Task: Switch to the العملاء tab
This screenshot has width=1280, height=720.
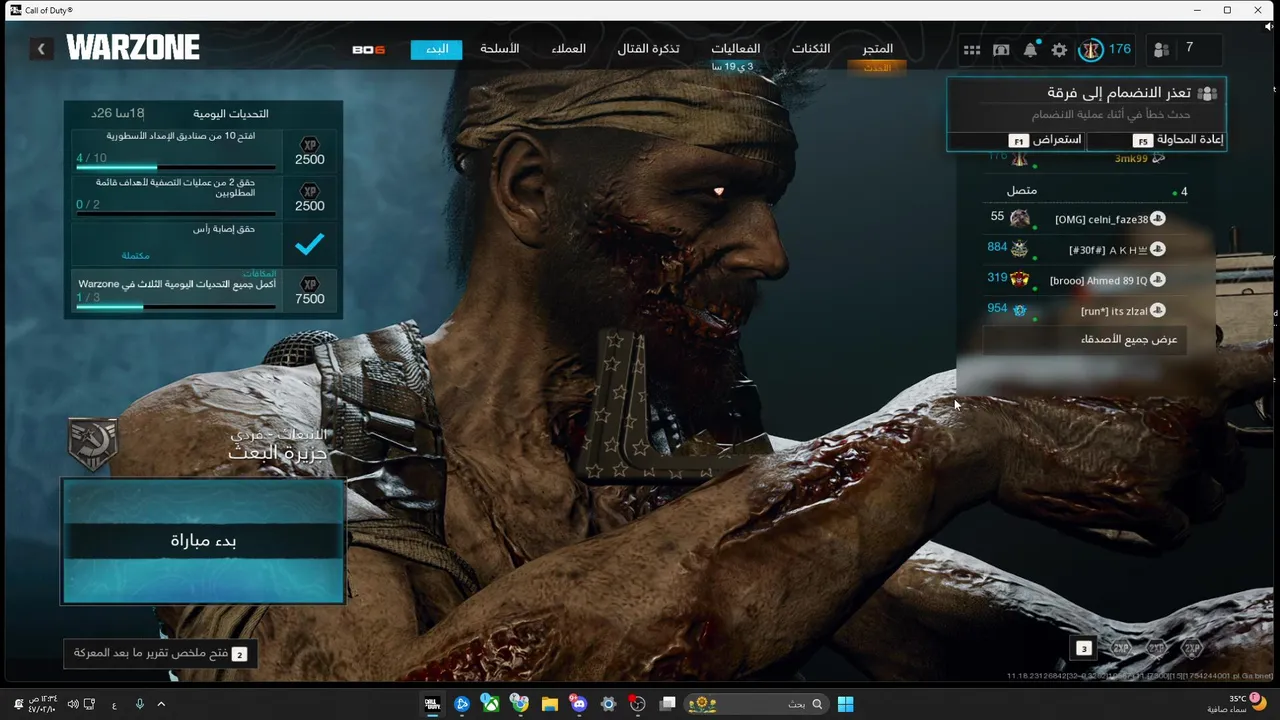Action: click(x=569, y=49)
